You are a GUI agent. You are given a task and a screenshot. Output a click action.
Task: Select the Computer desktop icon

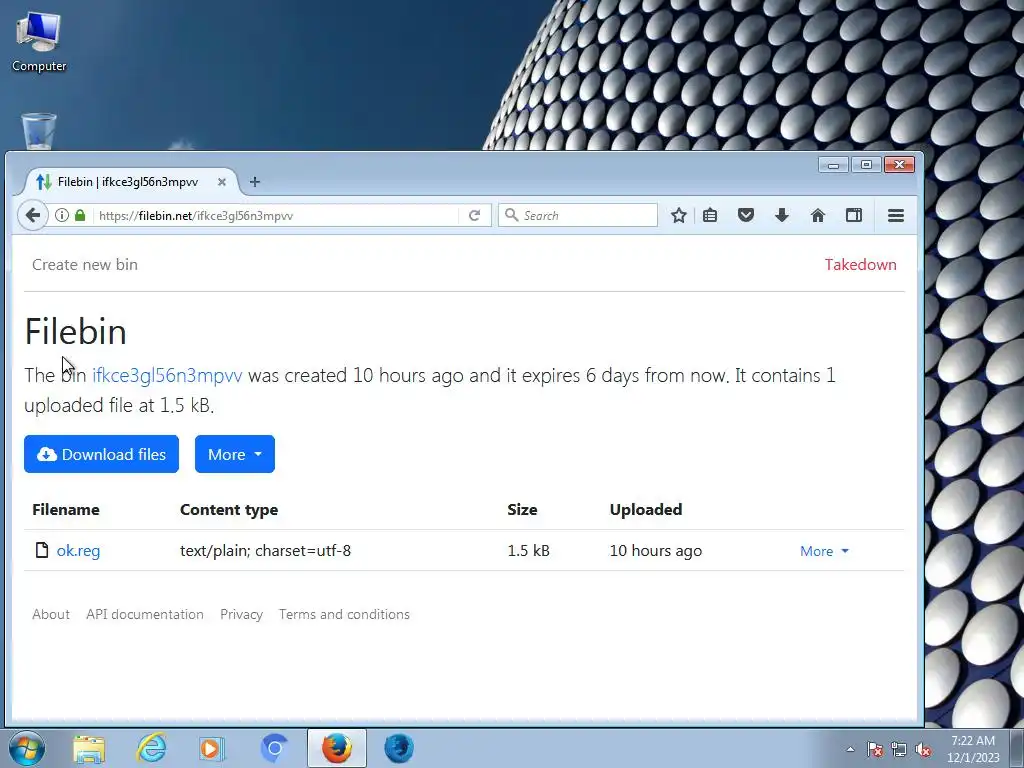(x=39, y=42)
